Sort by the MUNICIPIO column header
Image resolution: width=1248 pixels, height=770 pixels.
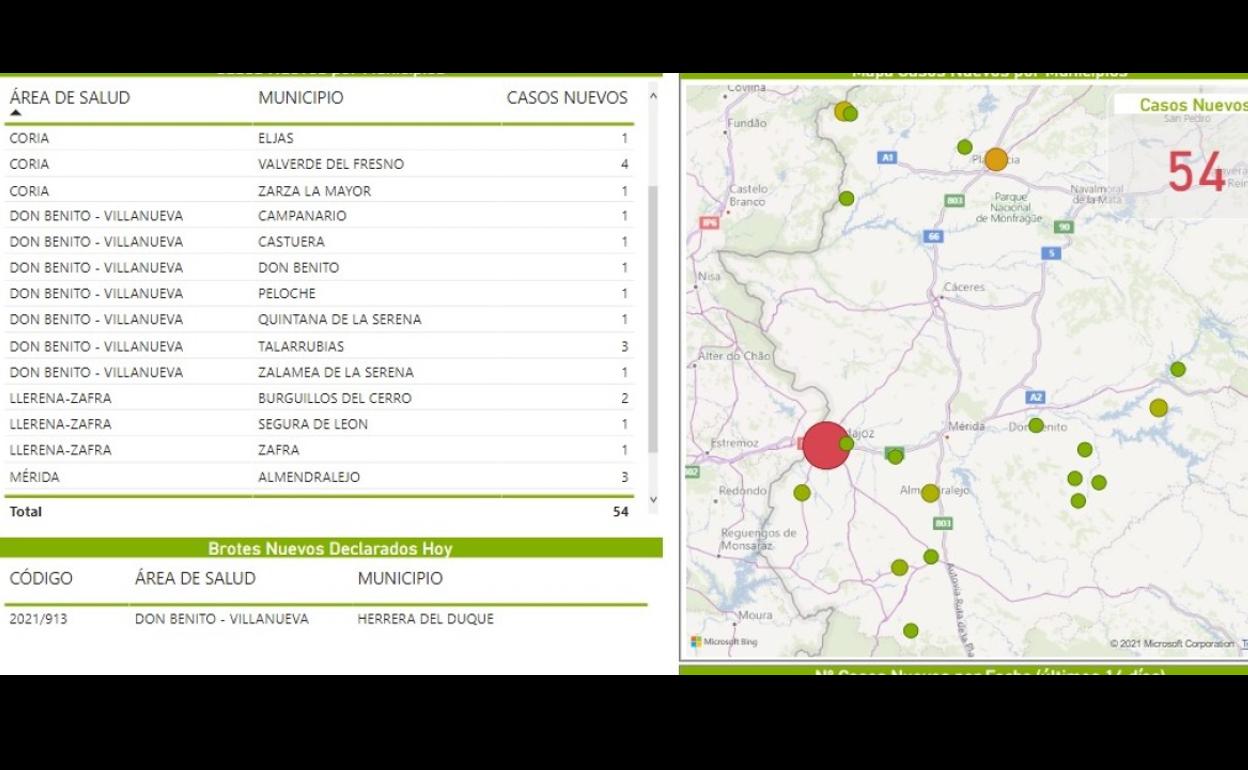300,98
